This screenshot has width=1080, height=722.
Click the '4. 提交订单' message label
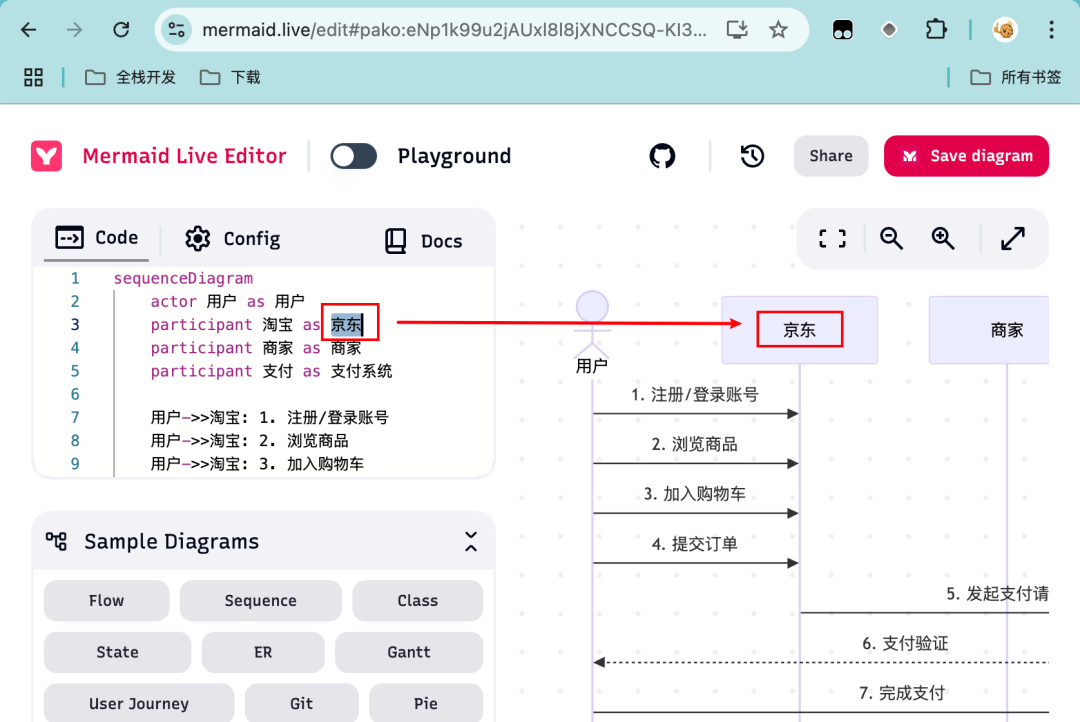(694, 544)
